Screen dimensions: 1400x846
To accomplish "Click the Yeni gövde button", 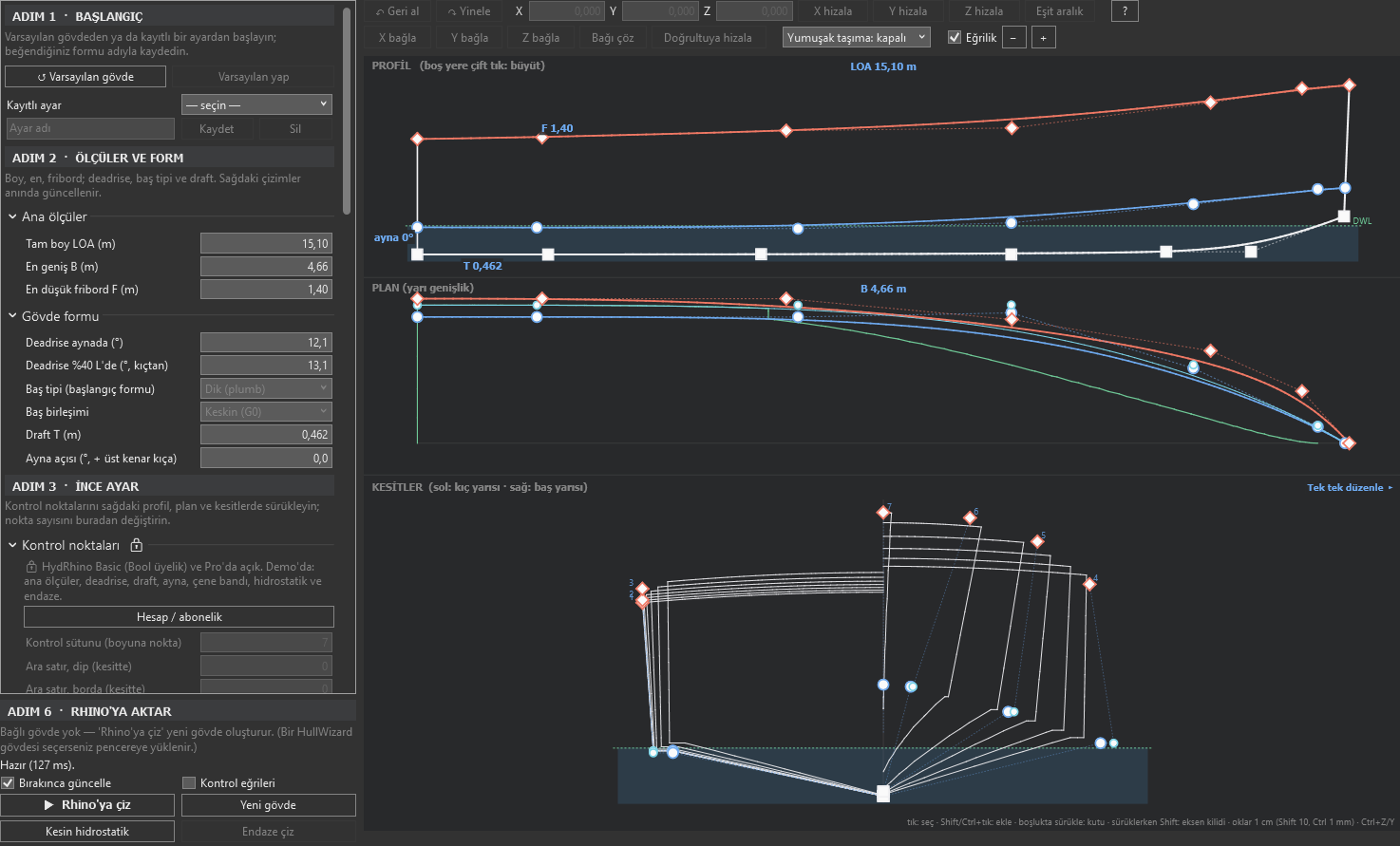I will [268, 805].
